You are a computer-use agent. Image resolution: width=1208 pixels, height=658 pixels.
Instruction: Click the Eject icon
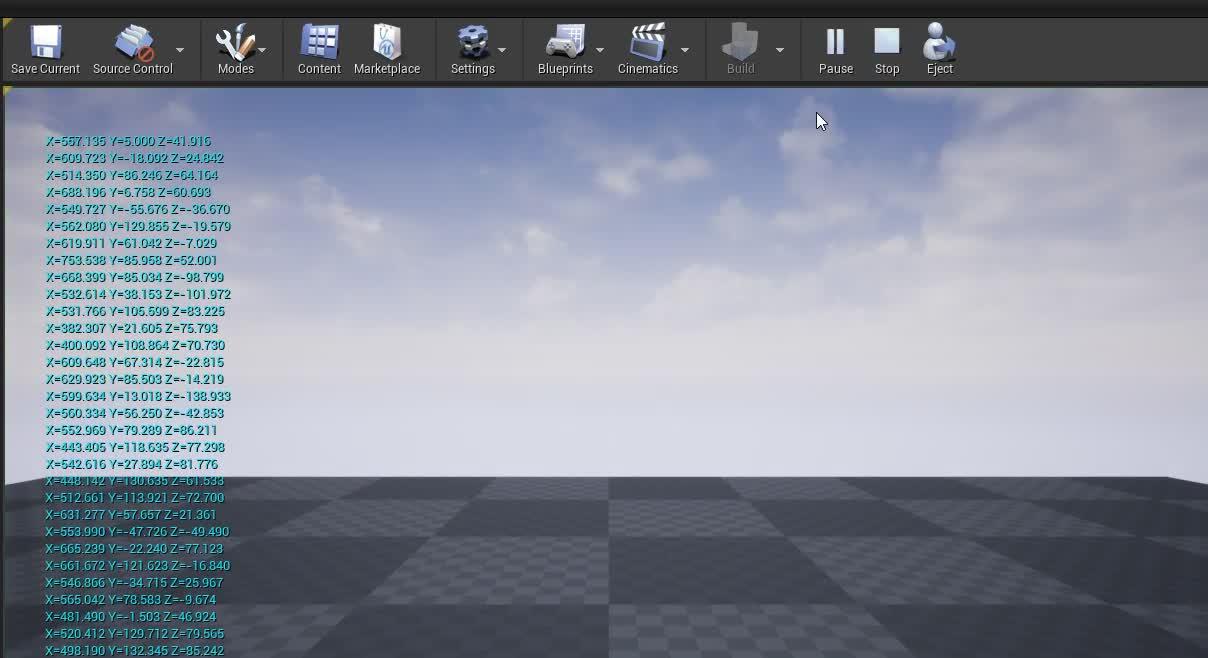[938, 42]
